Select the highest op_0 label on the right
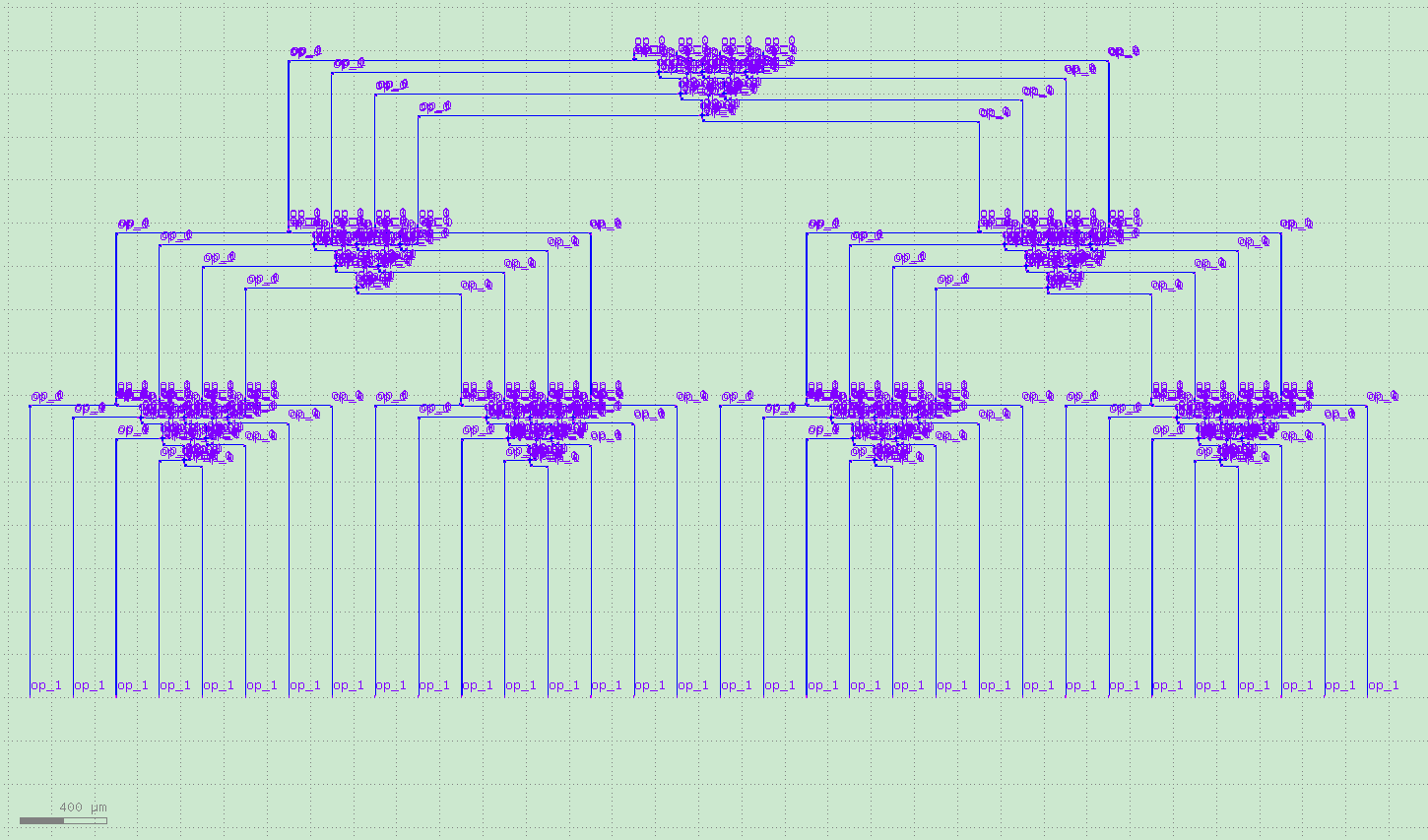This screenshot has width=1428, height=840. 1124,50
